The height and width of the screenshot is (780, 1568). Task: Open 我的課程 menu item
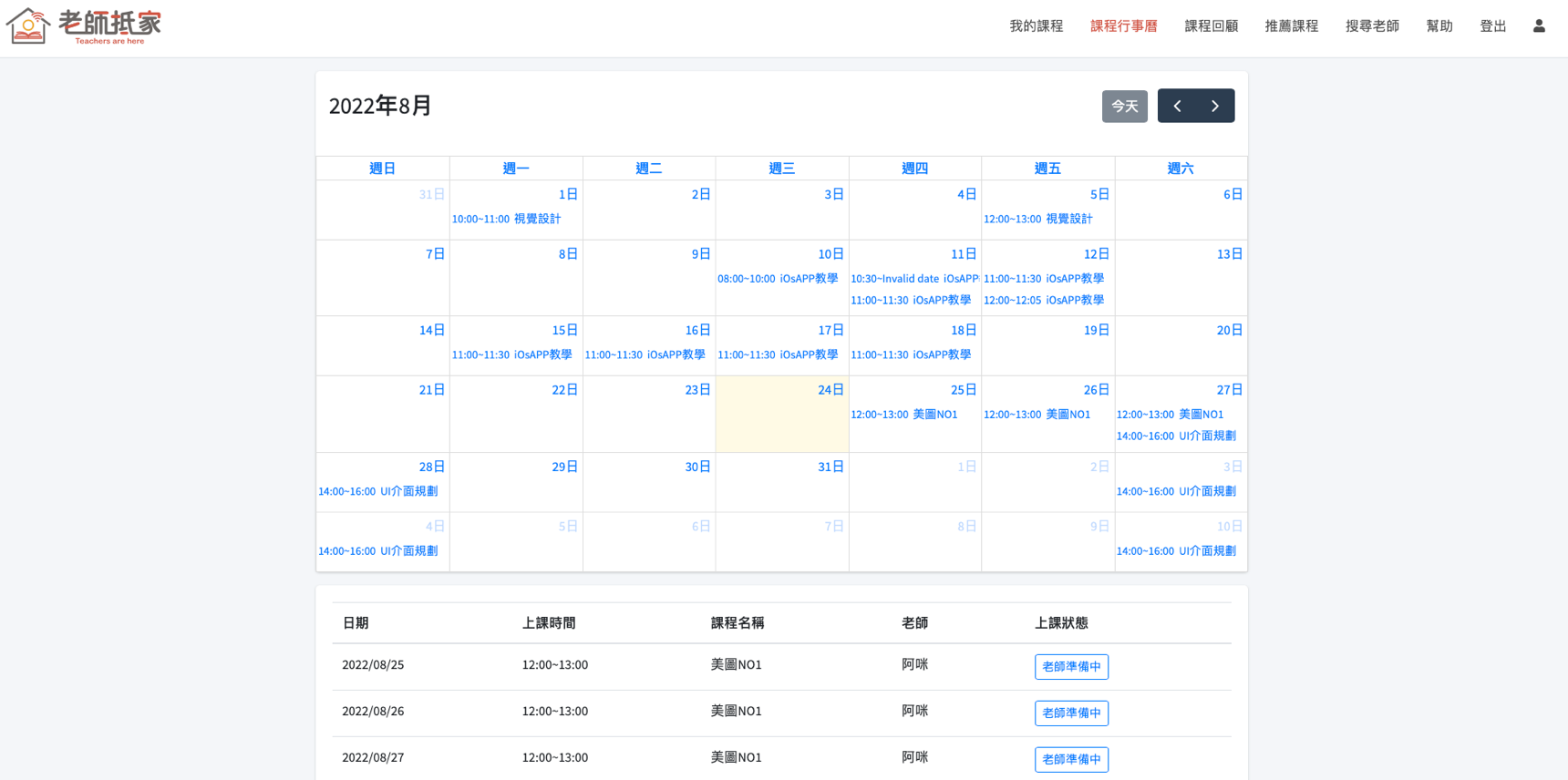pos(1037,26)
